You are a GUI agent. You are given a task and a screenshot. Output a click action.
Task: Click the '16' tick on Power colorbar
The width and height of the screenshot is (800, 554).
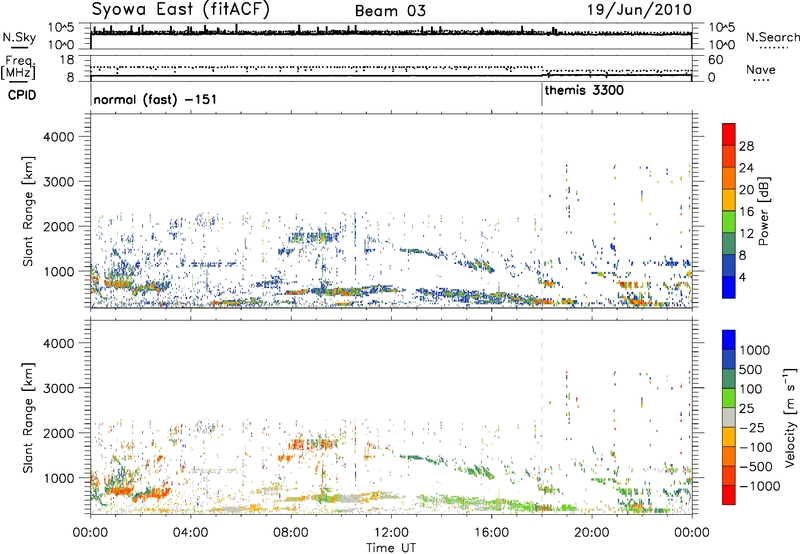(746, 212)
